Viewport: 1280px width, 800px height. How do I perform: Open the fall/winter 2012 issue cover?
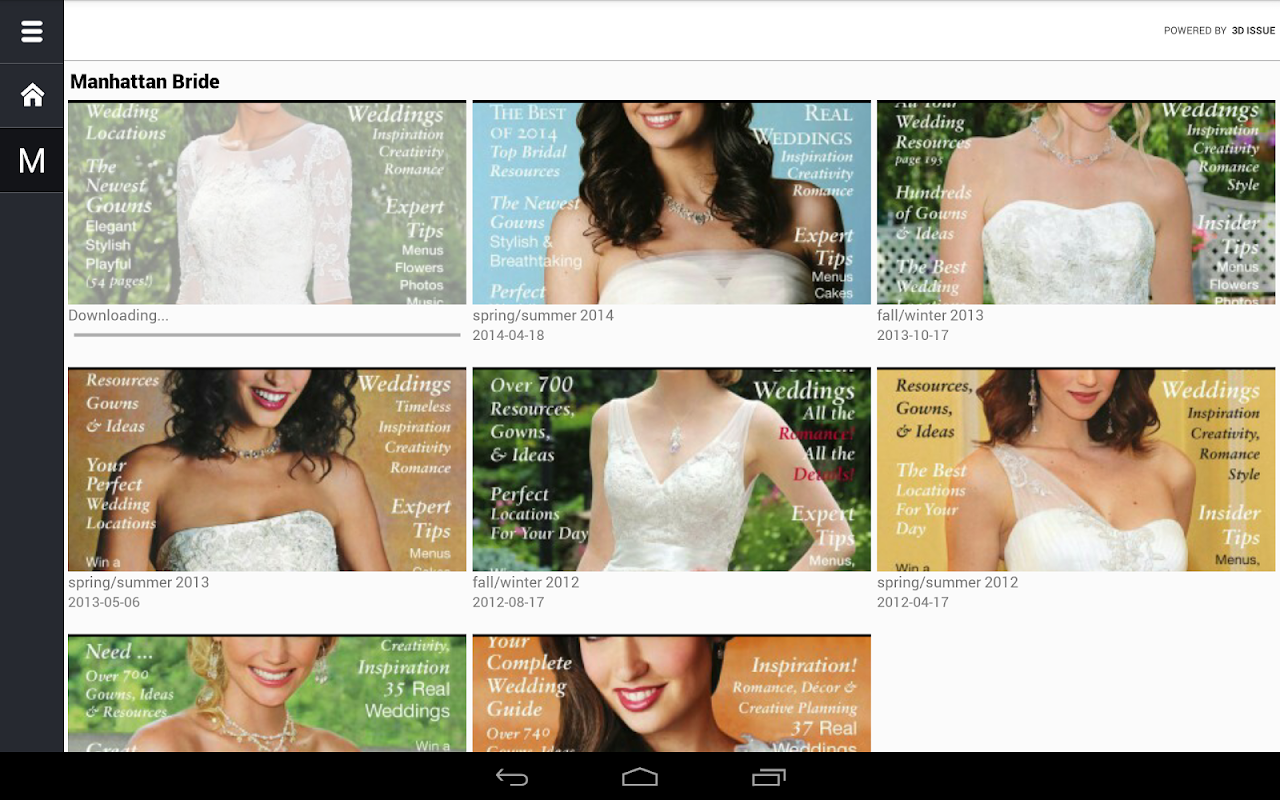pos(671,469)
